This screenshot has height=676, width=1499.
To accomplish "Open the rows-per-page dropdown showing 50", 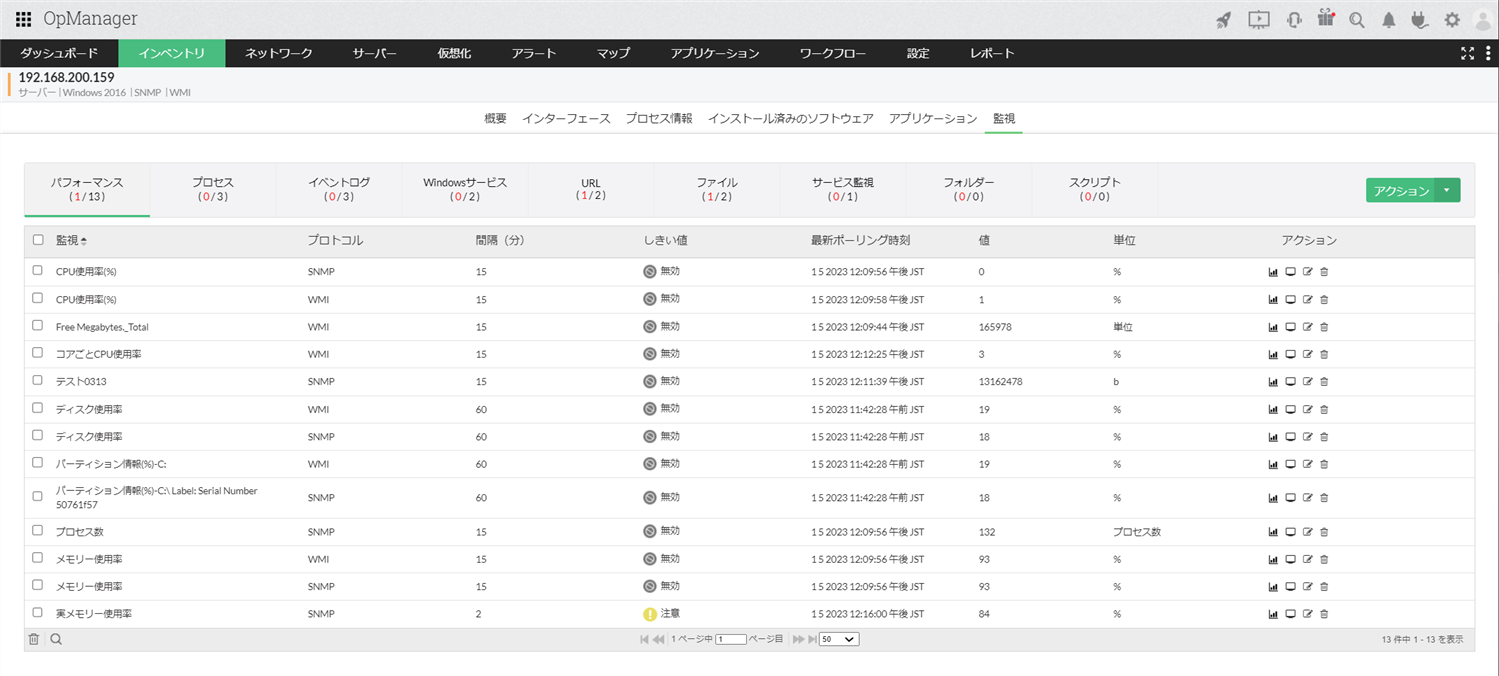I will click(838, 640).
